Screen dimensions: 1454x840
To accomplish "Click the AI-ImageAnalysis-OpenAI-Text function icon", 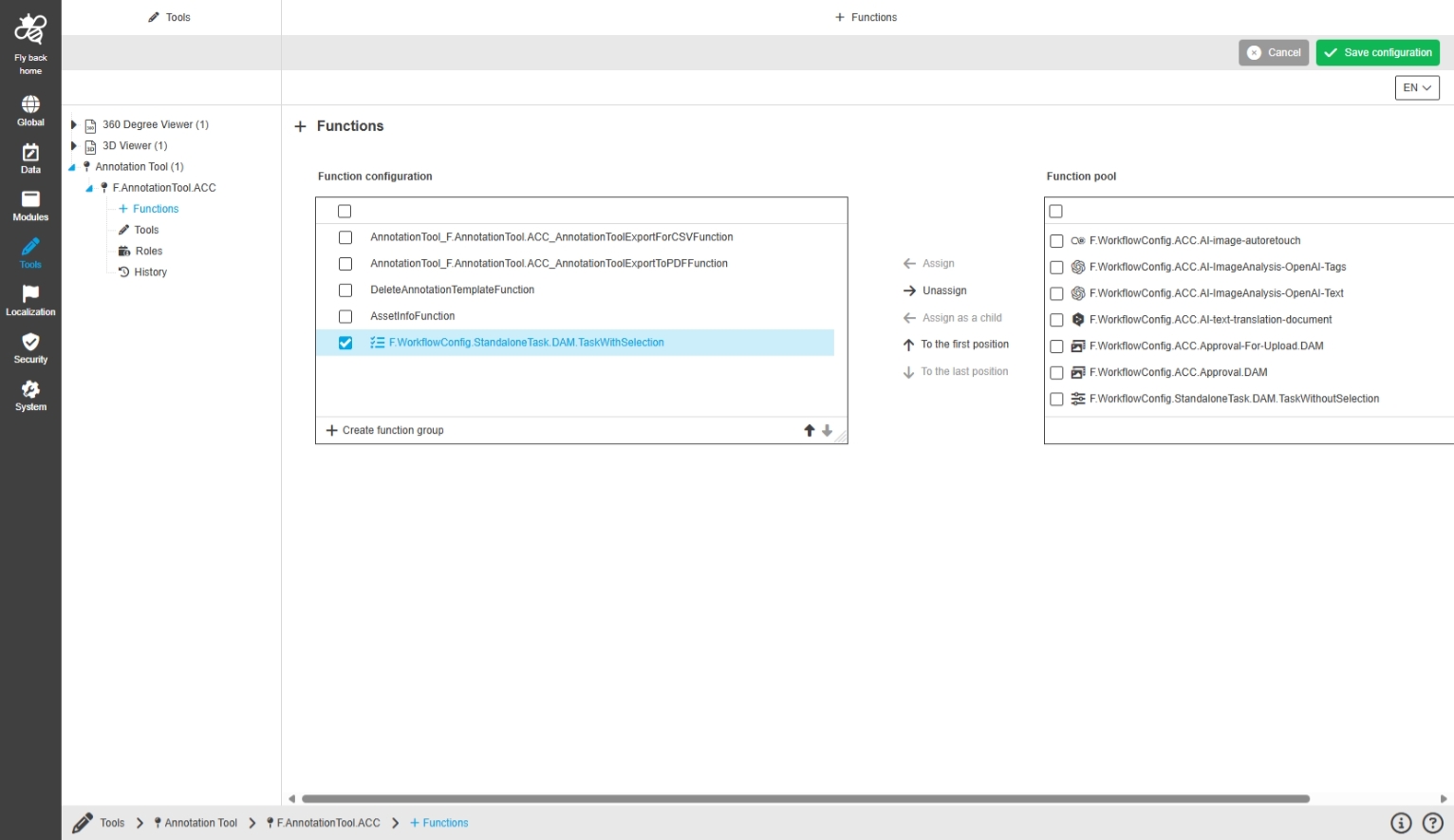I will (x=1078, y=293).
